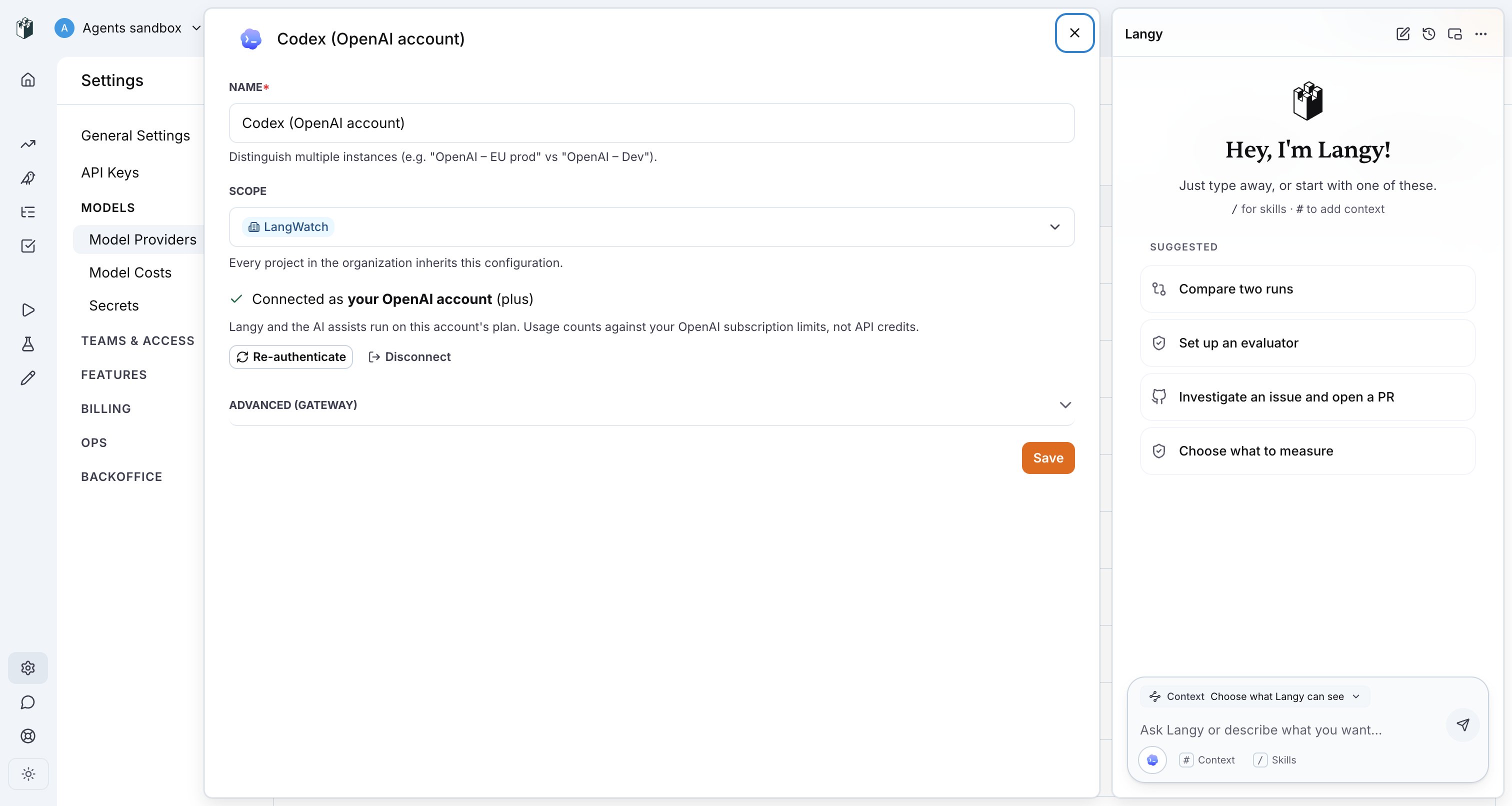Click the pop-out window icon in Langy header
1512x806 pixels.
pyautogui.click(x=1454, y=34)
